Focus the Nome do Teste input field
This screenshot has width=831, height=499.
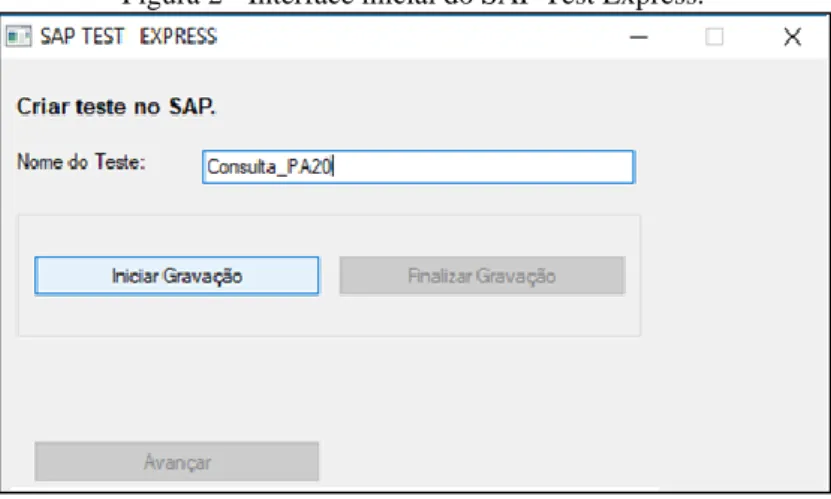click(418, 167)
